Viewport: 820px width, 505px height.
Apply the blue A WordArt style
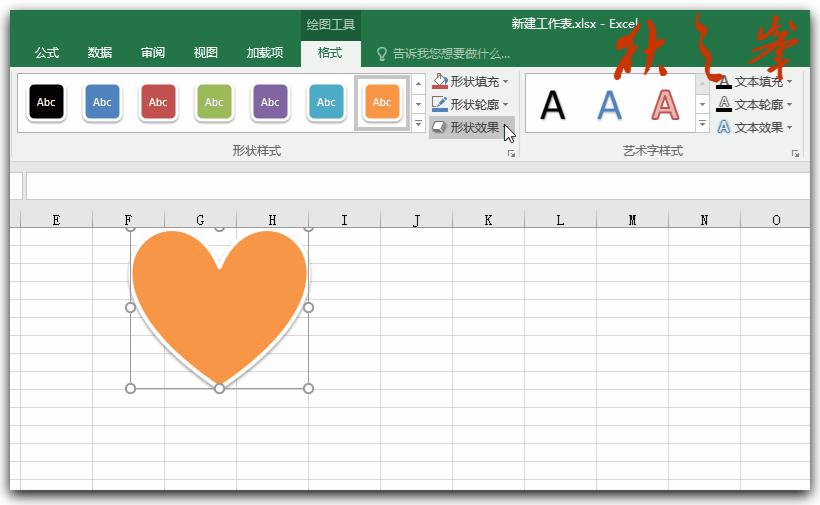609,105
